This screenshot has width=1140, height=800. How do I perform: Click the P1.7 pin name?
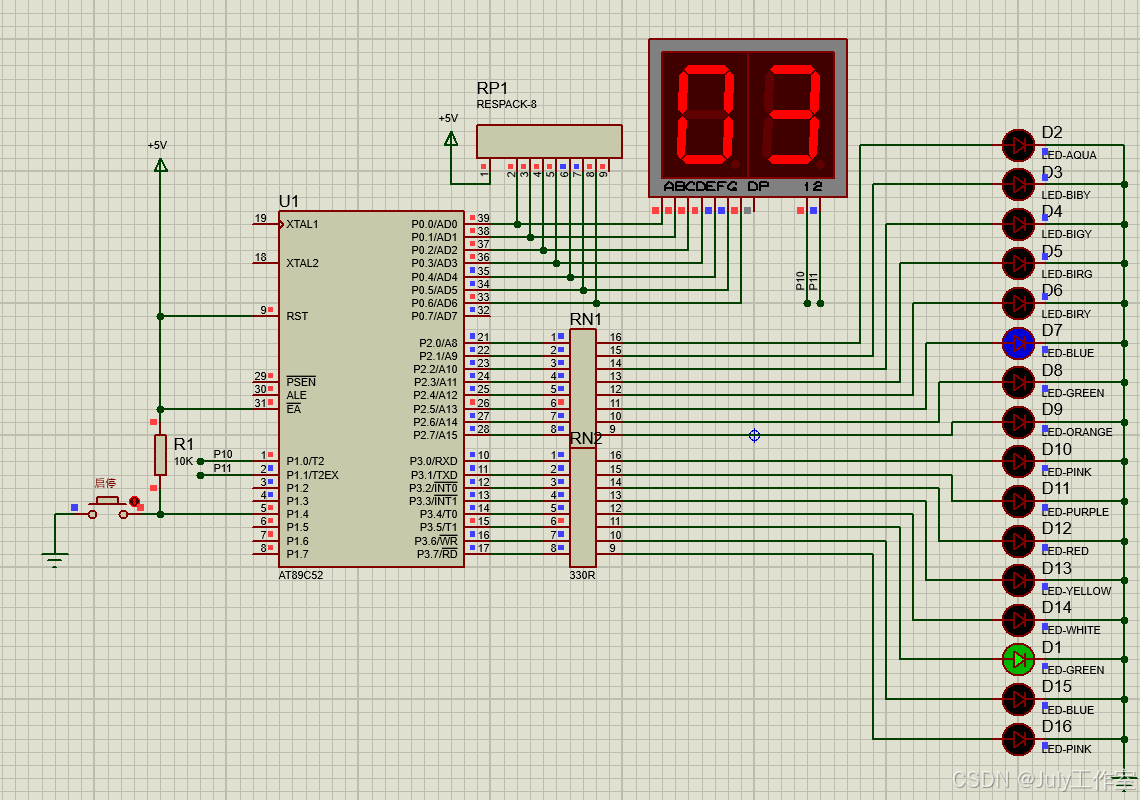(297, 554)
